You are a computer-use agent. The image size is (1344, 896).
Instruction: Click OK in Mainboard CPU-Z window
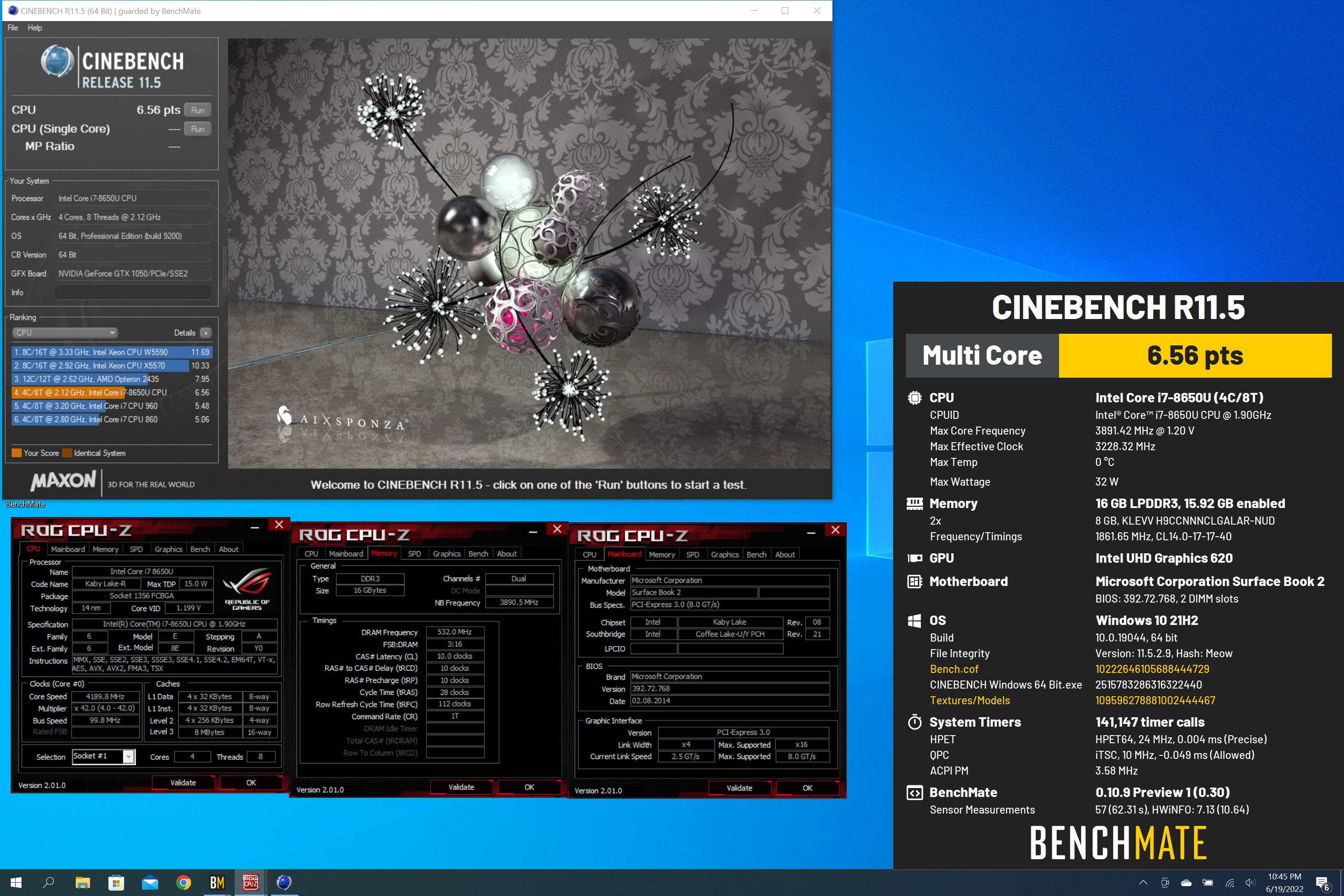tap(807, 788)
